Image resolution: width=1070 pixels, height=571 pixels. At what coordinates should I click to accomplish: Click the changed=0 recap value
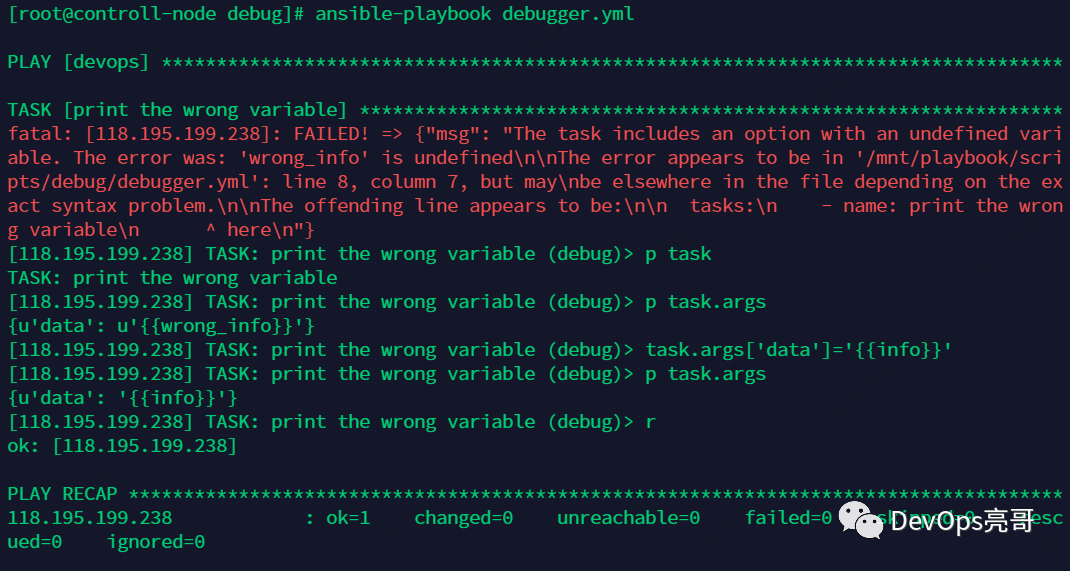coord(463,518)
